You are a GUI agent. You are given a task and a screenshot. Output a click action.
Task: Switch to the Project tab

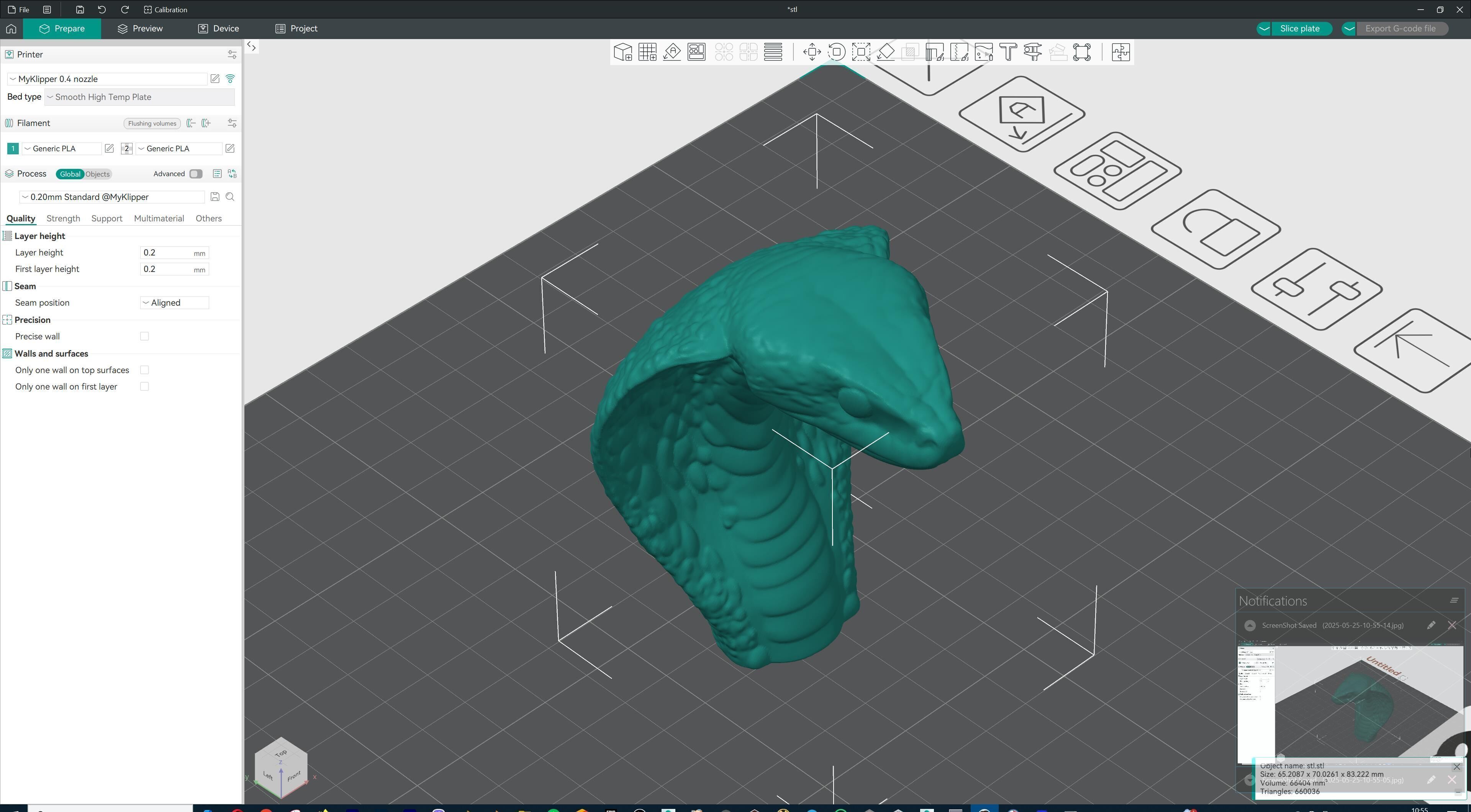pos(296,29)
